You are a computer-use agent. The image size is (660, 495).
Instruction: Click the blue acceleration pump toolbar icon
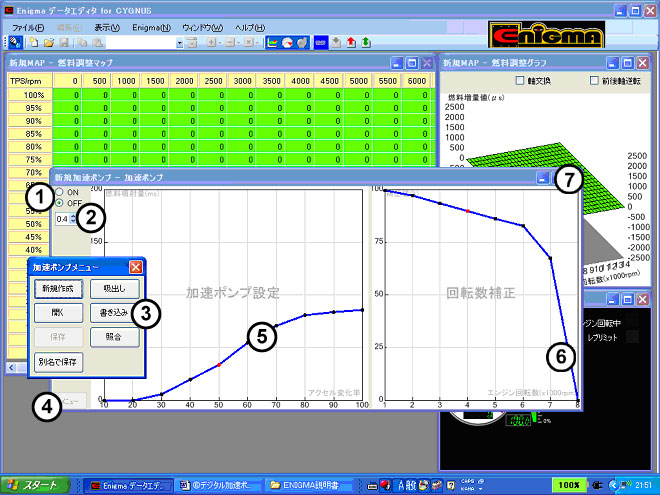pyautogui.click(x=321, y=43)
